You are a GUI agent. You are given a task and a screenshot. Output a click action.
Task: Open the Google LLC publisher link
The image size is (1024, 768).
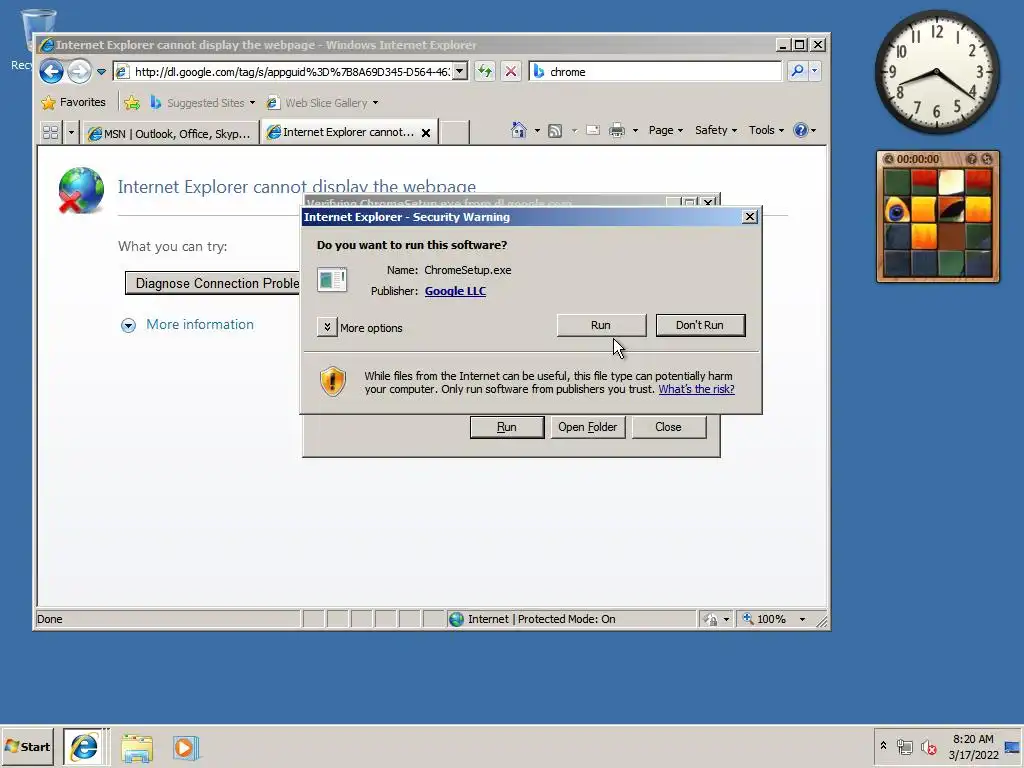point(455,291)
